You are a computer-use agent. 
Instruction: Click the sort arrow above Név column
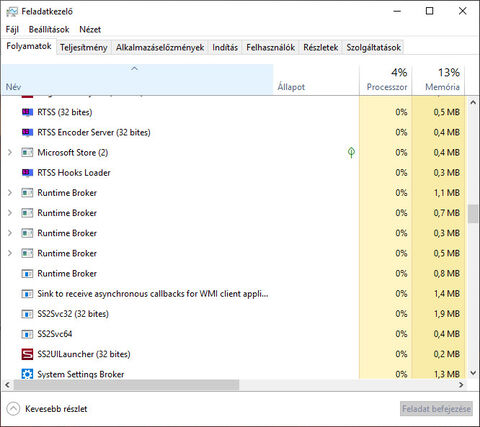[x=134, y=68]
